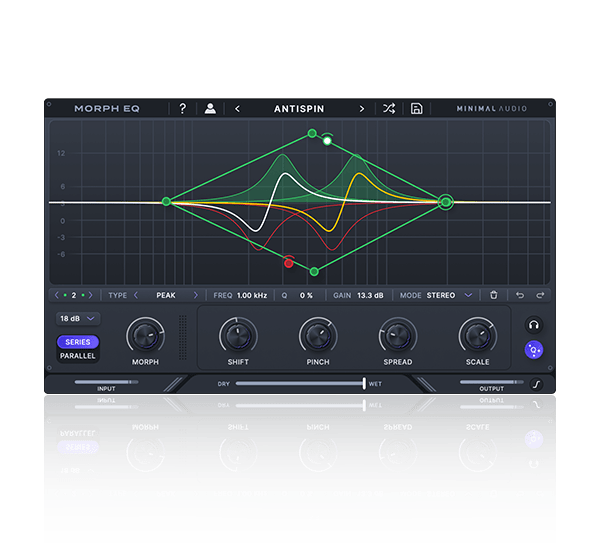Click the SHIFT knob
The width and height of the screenshot is (600, 543).
point(238,336)
